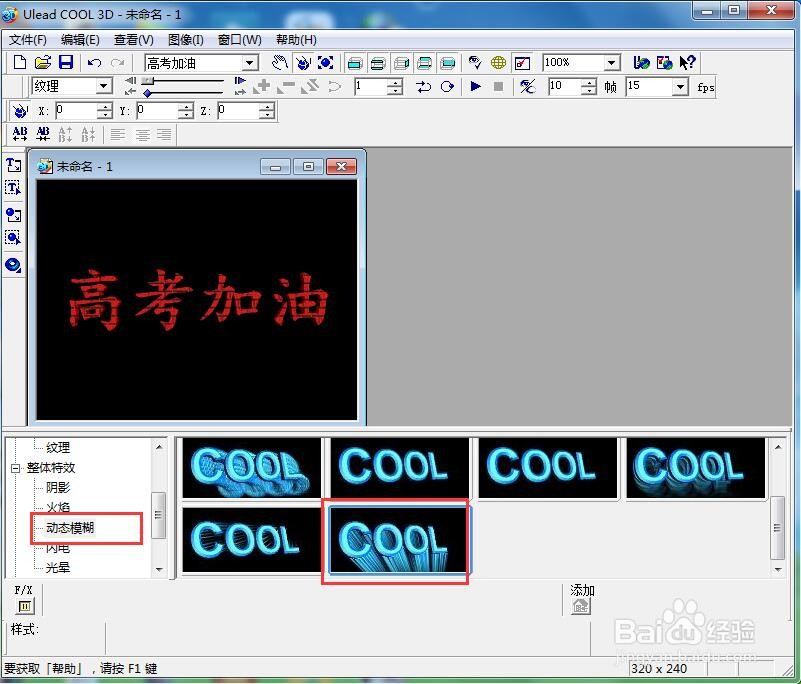This screenshot has height=684, width=801.
Task: Click the Edit Text tool on left toolbar
Action: (13, 188)
